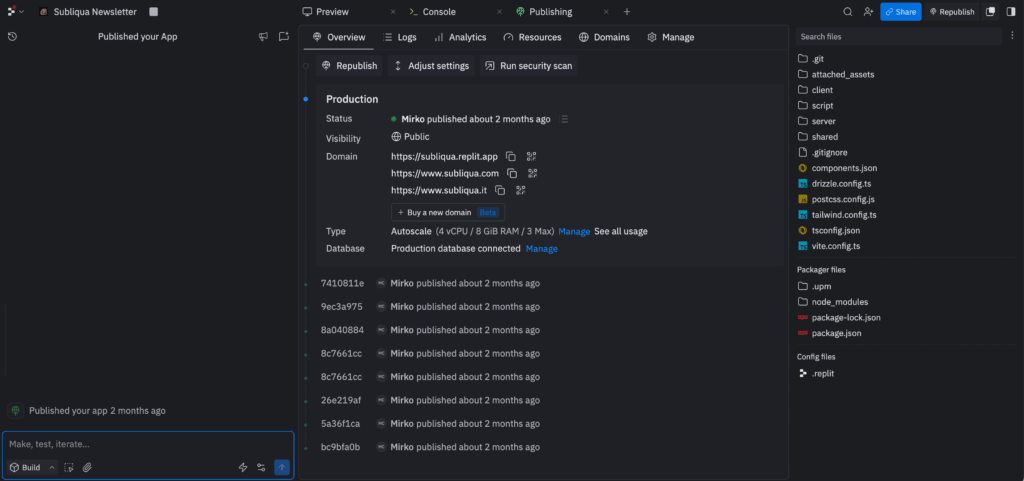Click the blue Share button
This screenshot has width=1024, height=481.
pyautogui.click(x=901, y=12)
